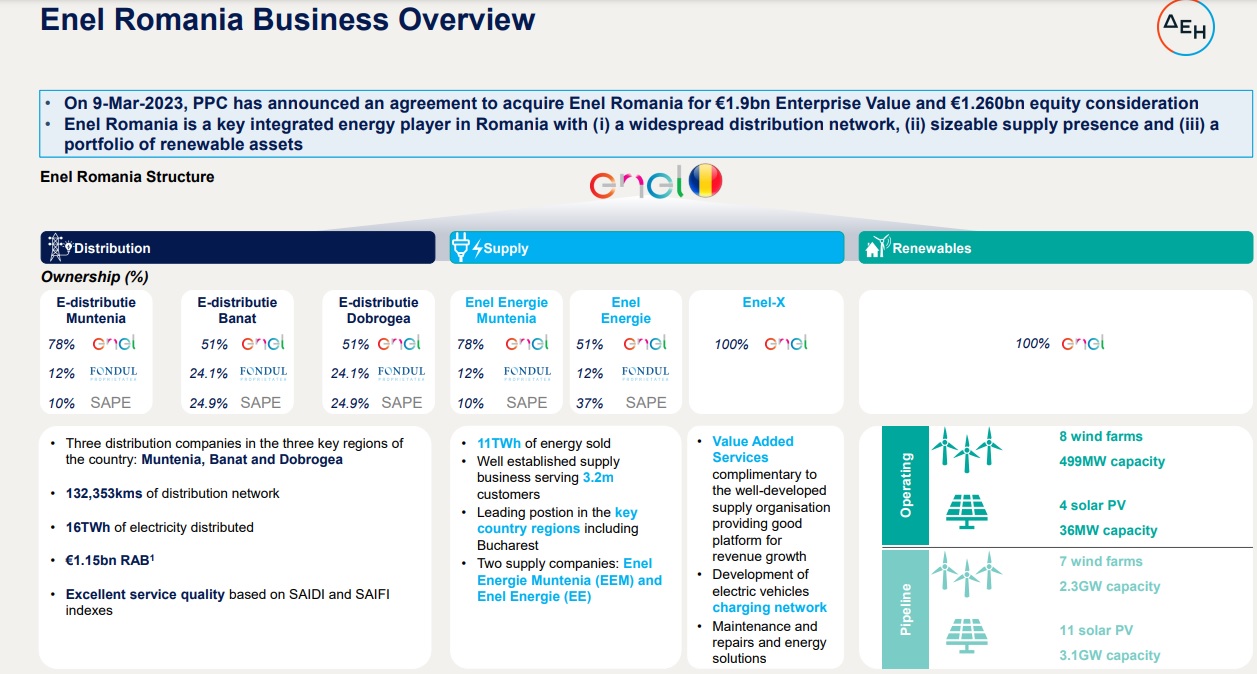Click the Enel-X card title
The height and width of the screenshot is (674, 1257).
point(763,302)
